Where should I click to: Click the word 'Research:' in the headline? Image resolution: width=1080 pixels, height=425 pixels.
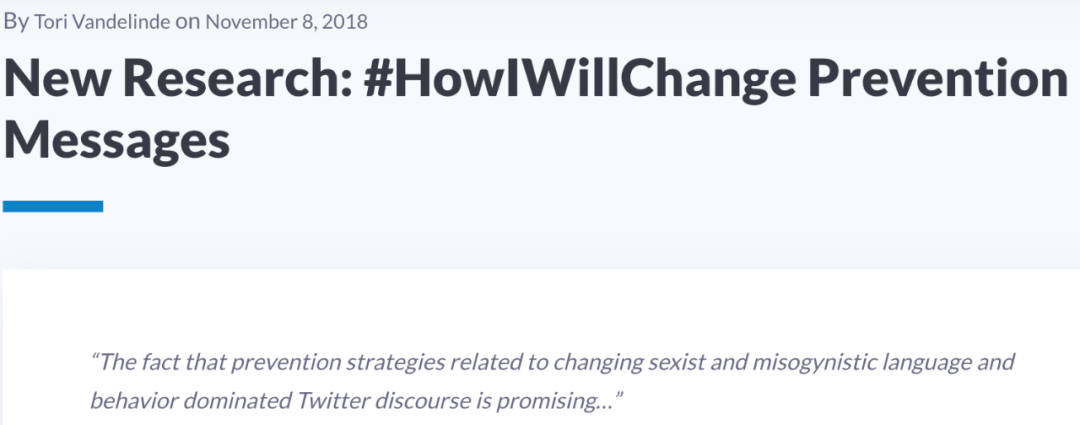(x=238, y=79)
